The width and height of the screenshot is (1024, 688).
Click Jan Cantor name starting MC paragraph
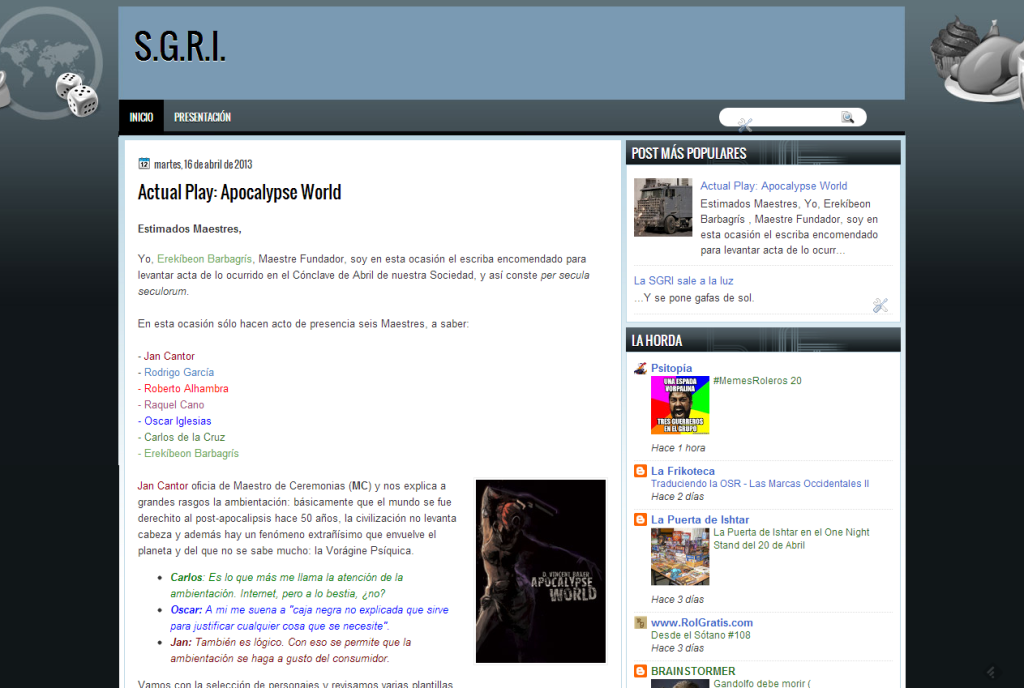(163, 486)
